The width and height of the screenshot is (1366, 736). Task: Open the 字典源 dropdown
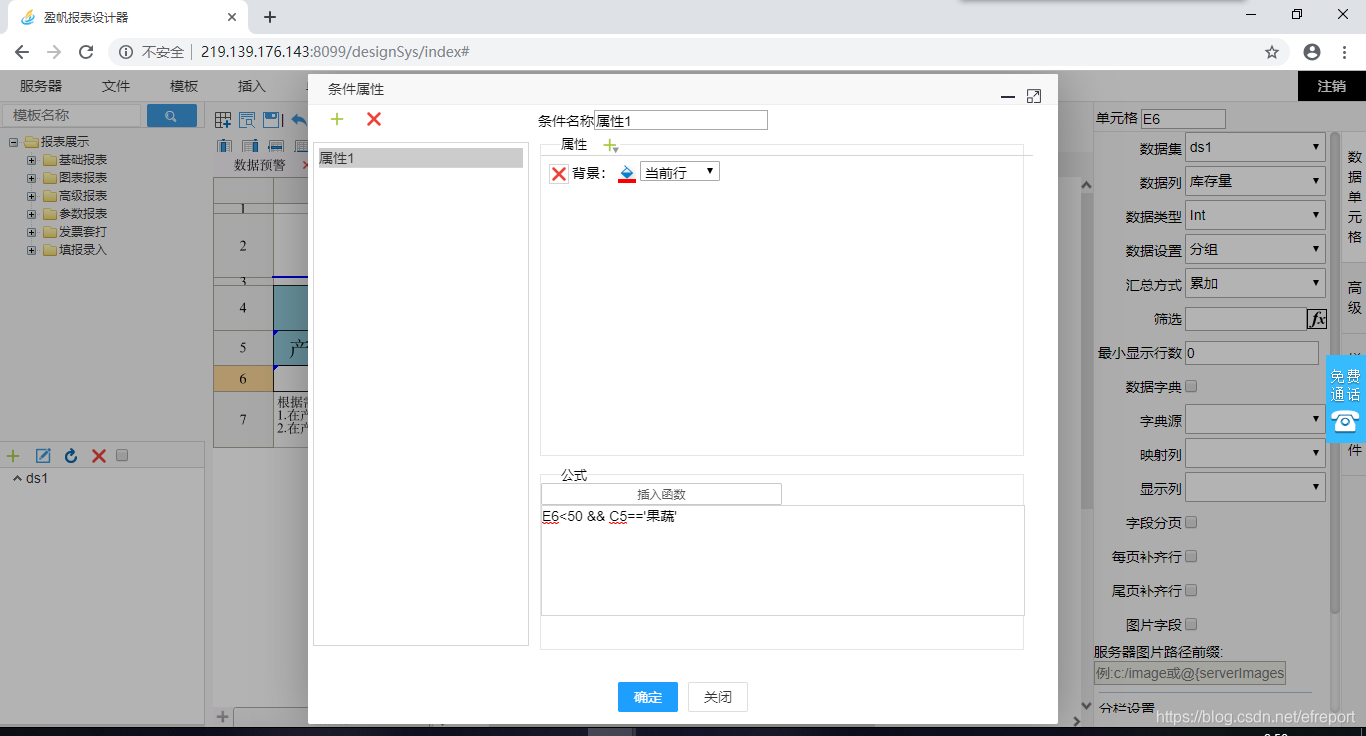tap(1255, 420)
